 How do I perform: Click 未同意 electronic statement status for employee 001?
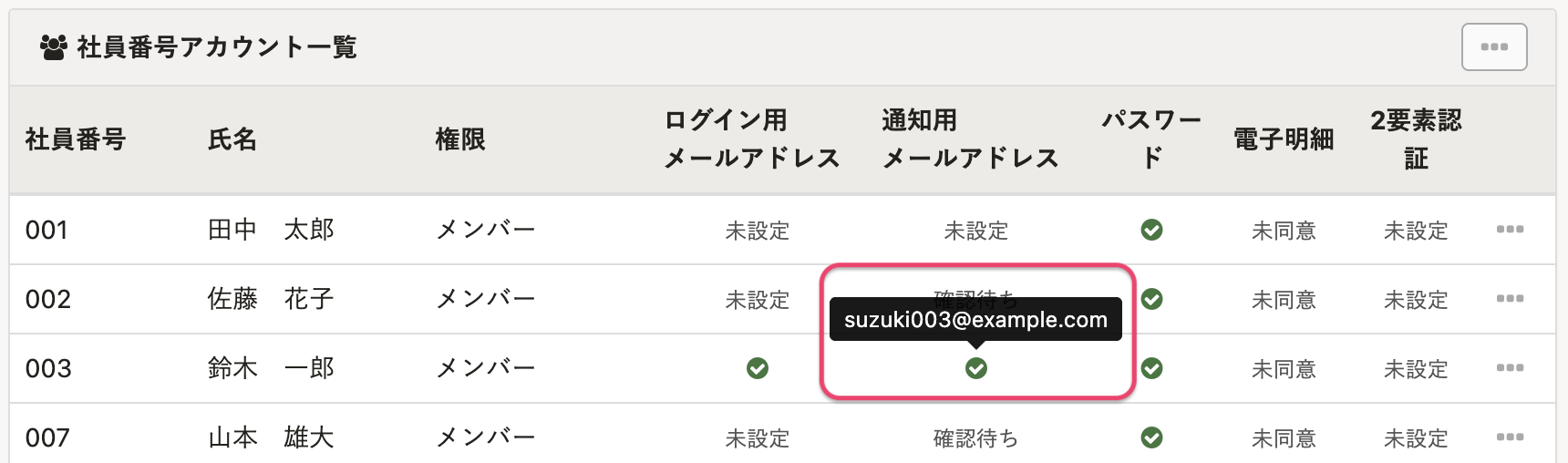[1284, 231]
